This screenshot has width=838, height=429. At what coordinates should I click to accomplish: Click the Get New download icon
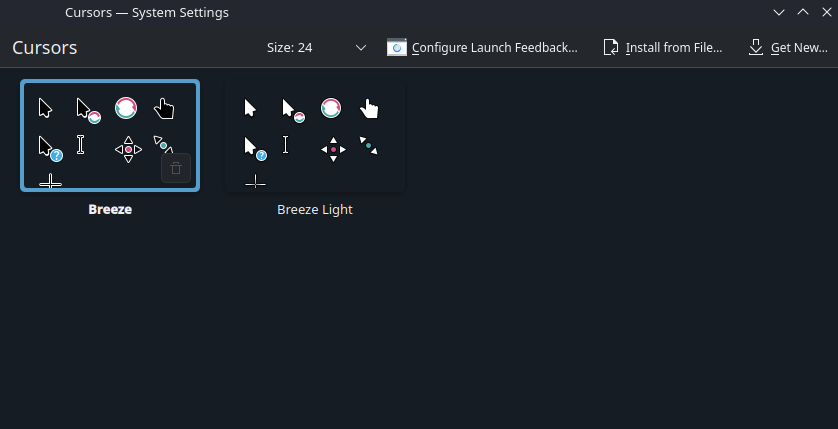[756, 48]
